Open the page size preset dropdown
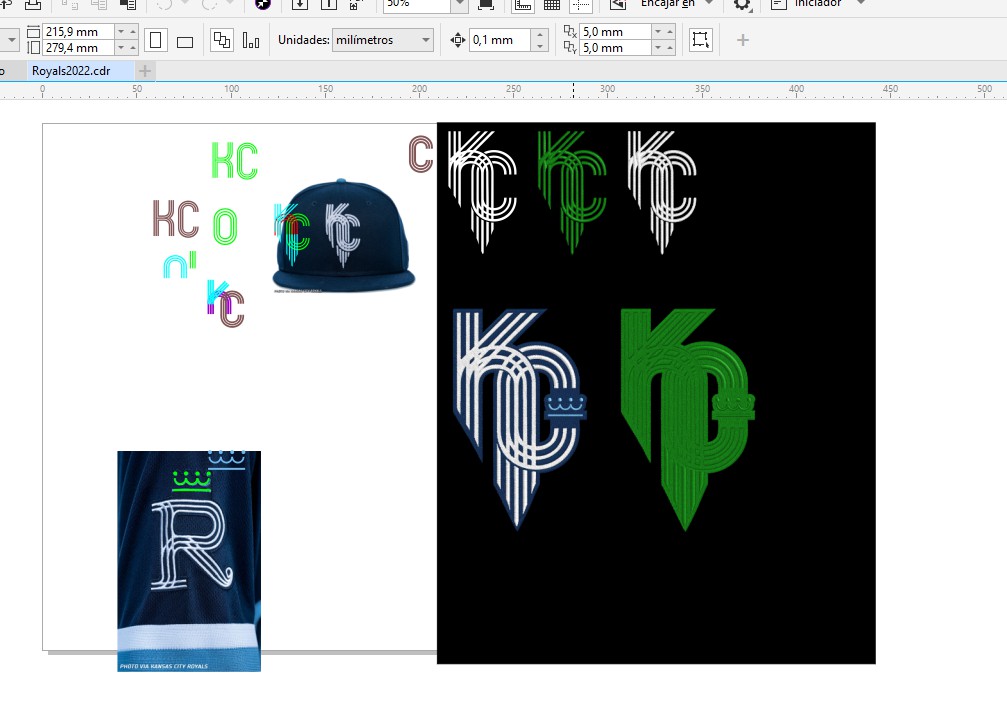This screenshot has height=707, width=1007. (10, 40)
